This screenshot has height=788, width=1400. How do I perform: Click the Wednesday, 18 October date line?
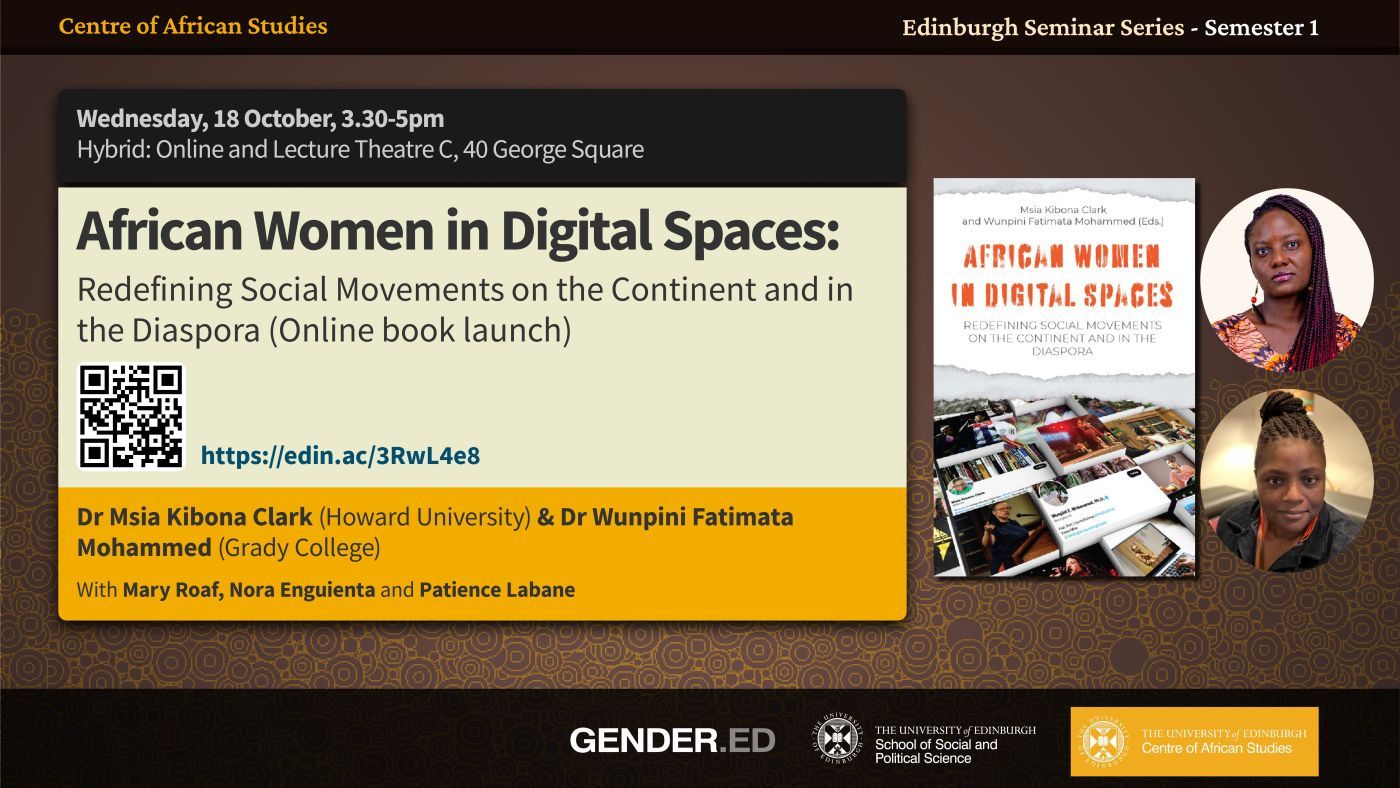click(260, 118)
